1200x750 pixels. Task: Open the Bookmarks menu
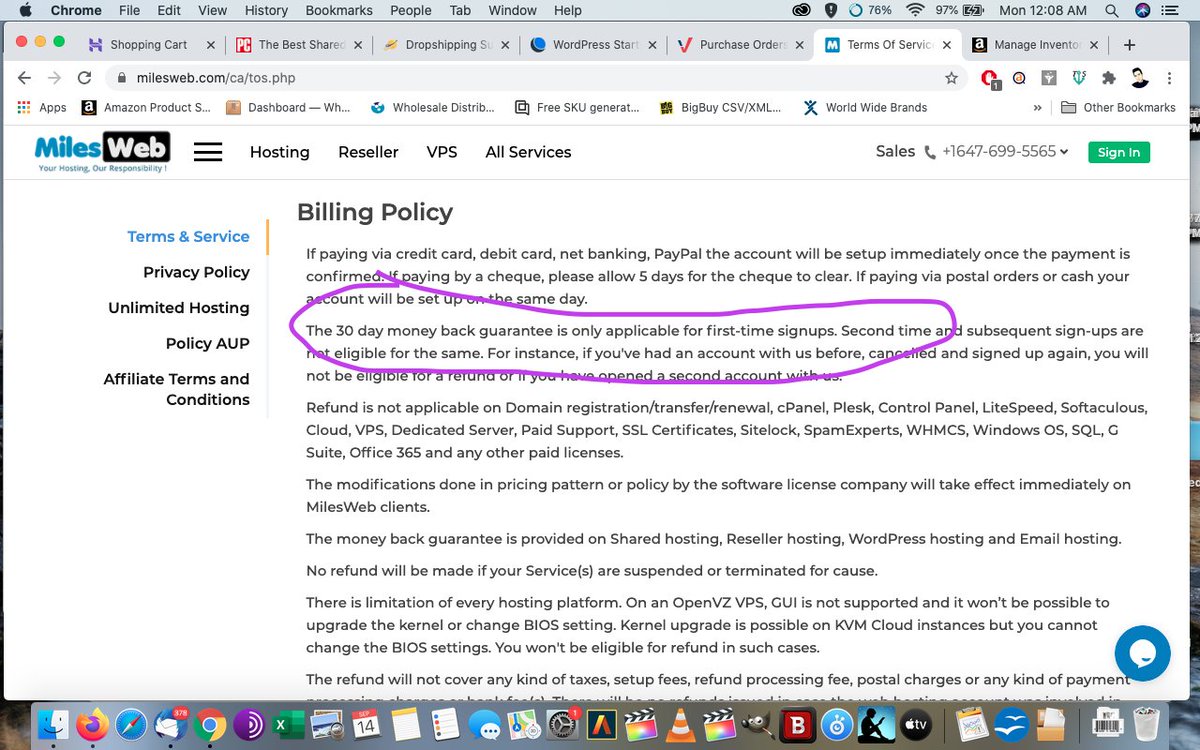[x=339, y=10]
